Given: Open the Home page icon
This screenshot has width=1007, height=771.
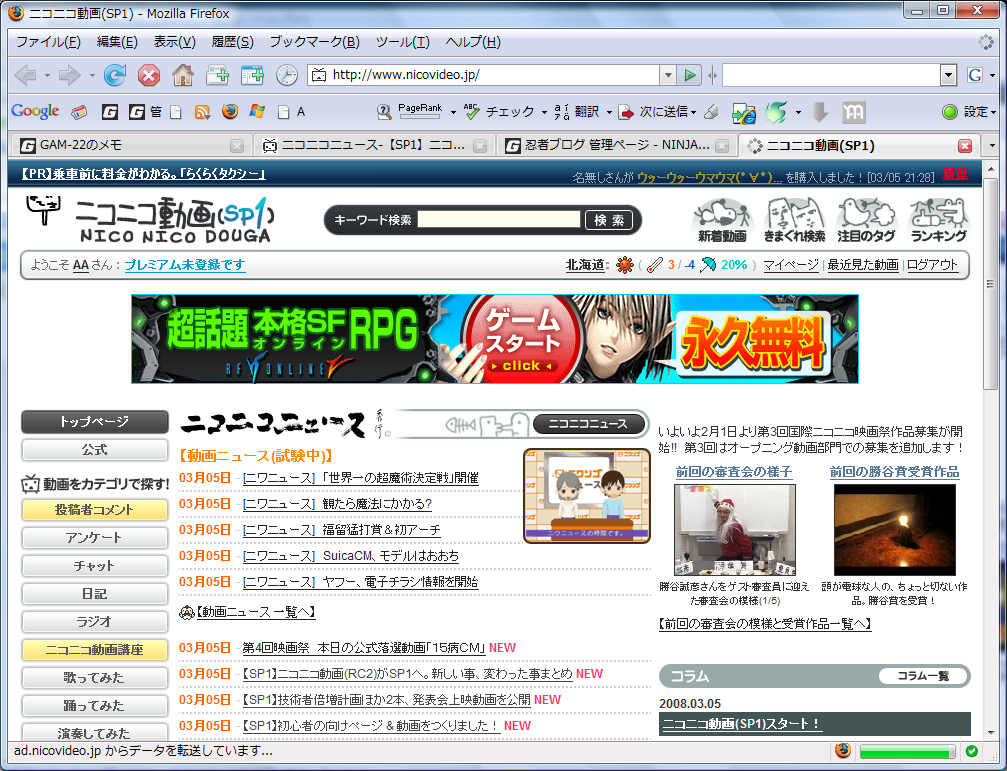Looking at the screenshot, I should [x=183, y=76].
